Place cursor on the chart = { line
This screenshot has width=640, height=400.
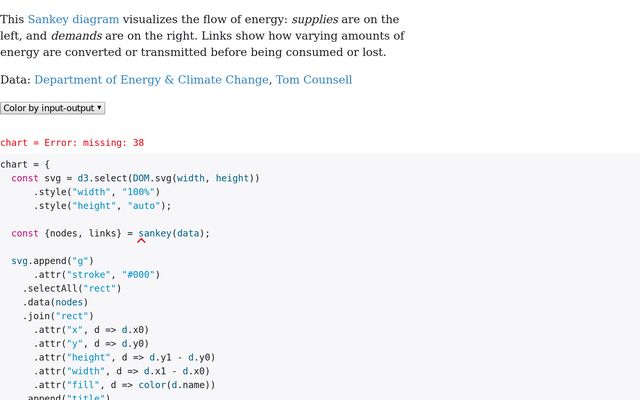click(25, 164)
